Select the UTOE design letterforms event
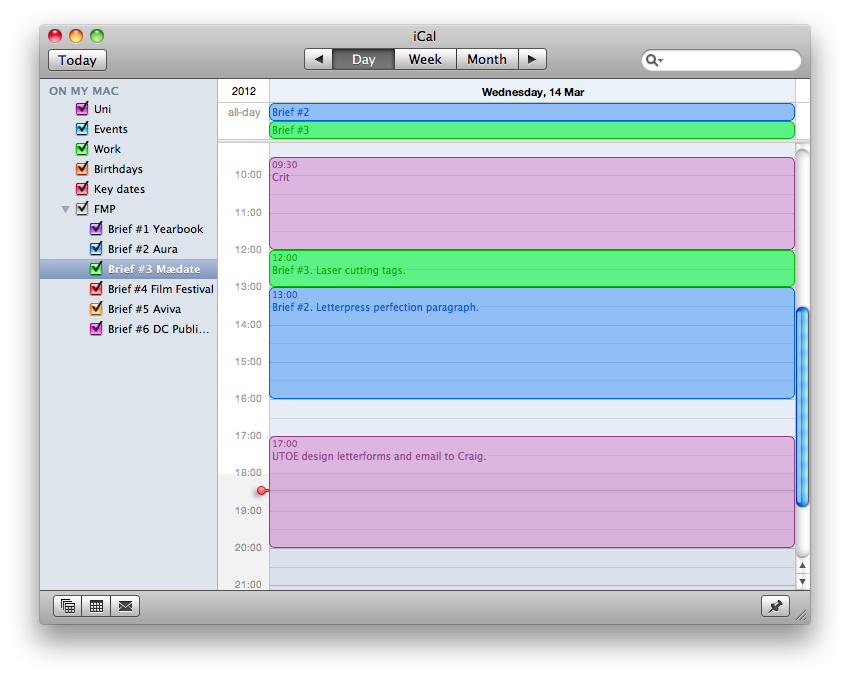850x679 pixels. click(532, 492)
